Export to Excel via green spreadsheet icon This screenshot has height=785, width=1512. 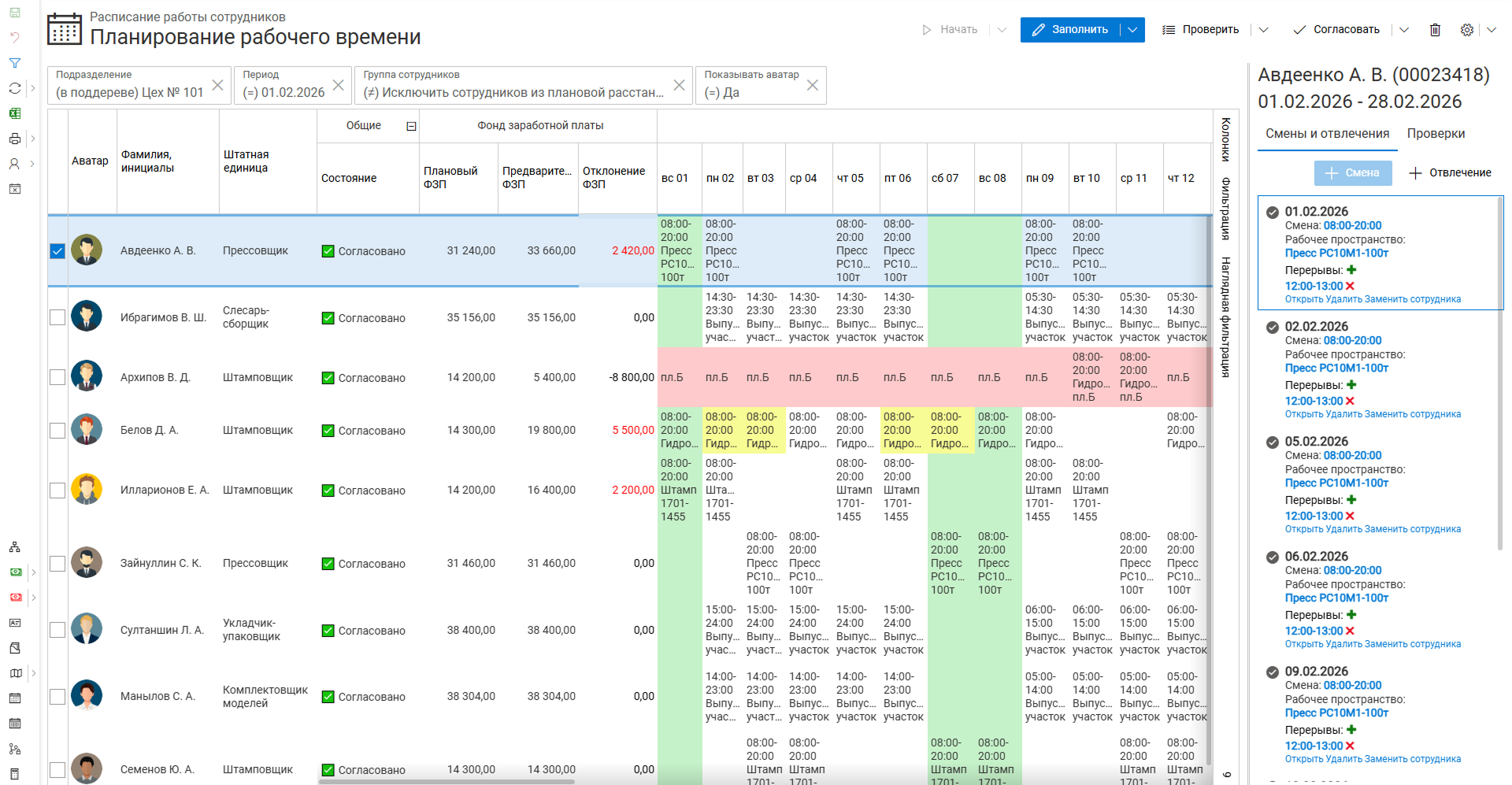tap(15, 113)
